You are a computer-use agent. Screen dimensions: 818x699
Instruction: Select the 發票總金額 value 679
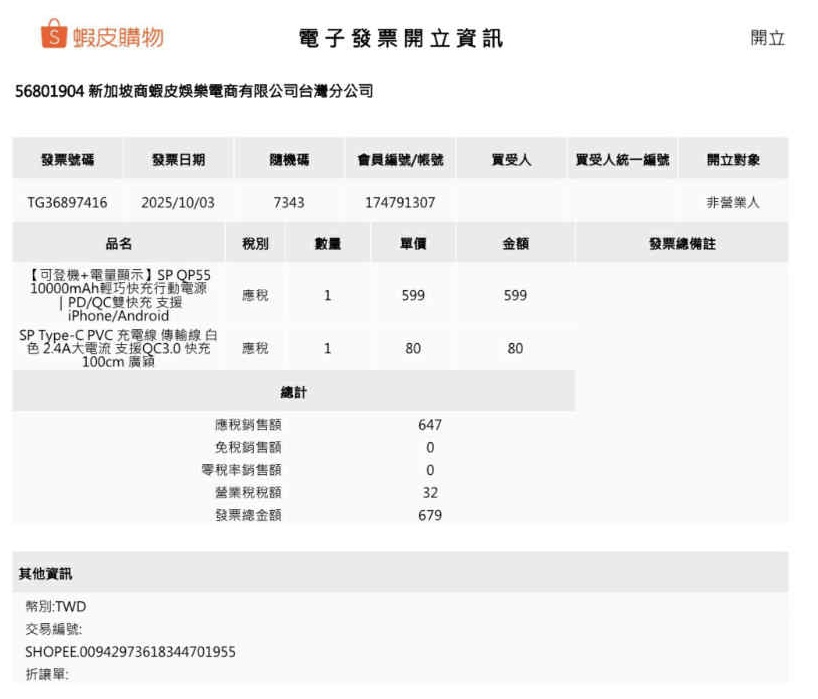coord(430,516)
